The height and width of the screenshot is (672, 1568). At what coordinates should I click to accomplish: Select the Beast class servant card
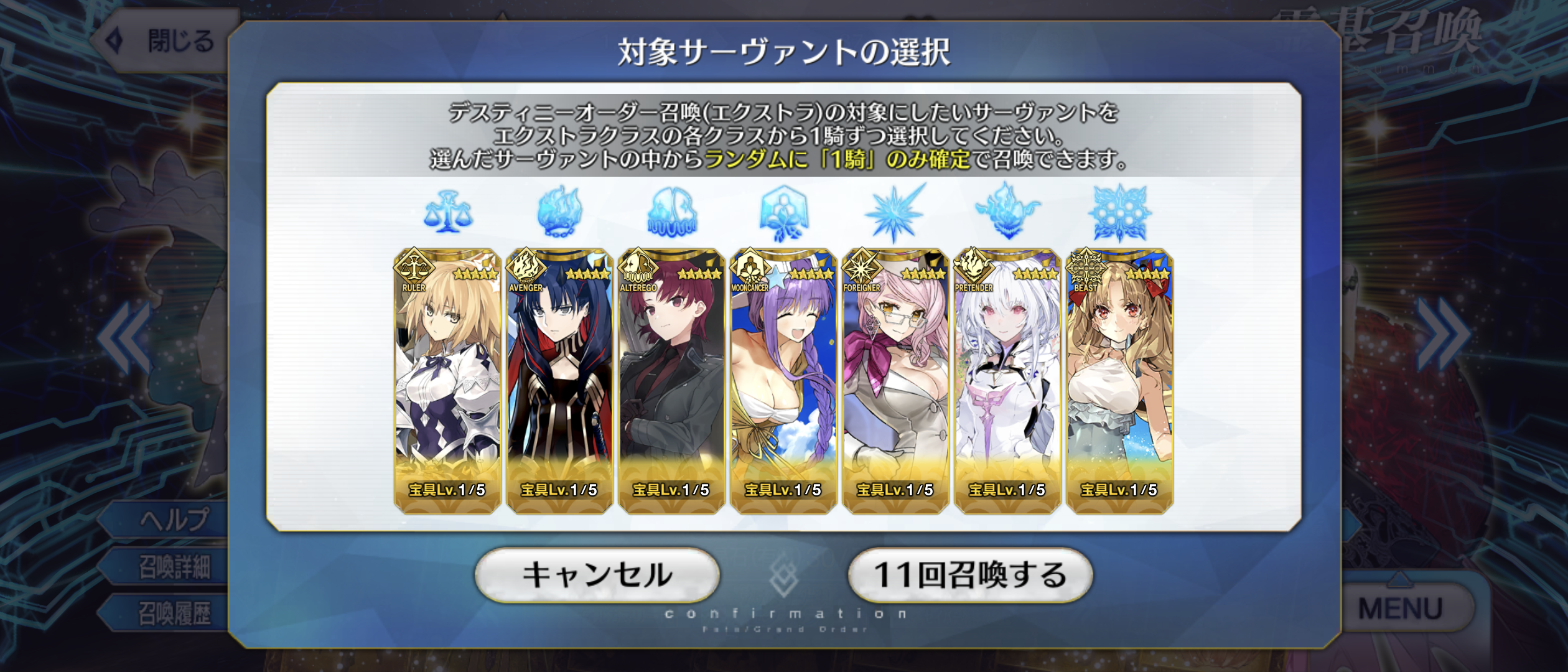1119,381
